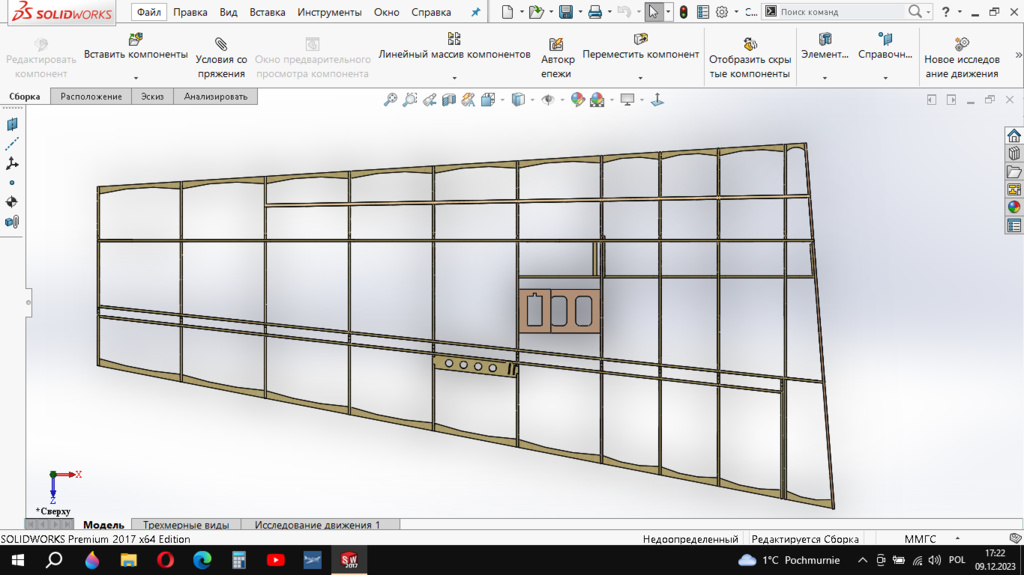Click Новое исследование движения button
Viewport: 1024px width, 575px height.
(961, 44)
